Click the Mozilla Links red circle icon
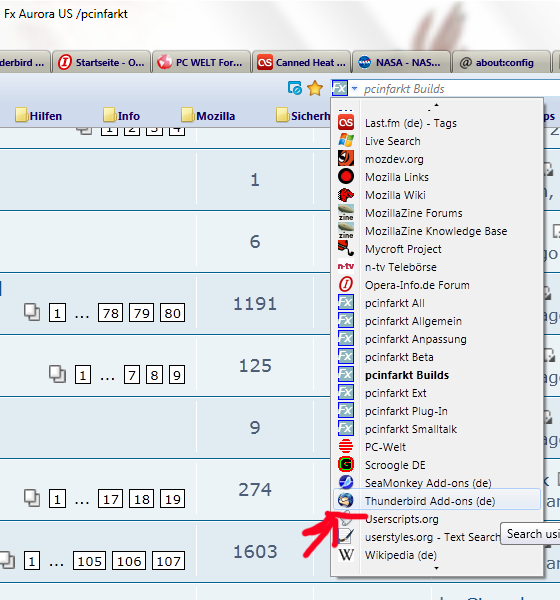Image resolution: width=560 pixels, height=600 pixels. coord(346,177)
